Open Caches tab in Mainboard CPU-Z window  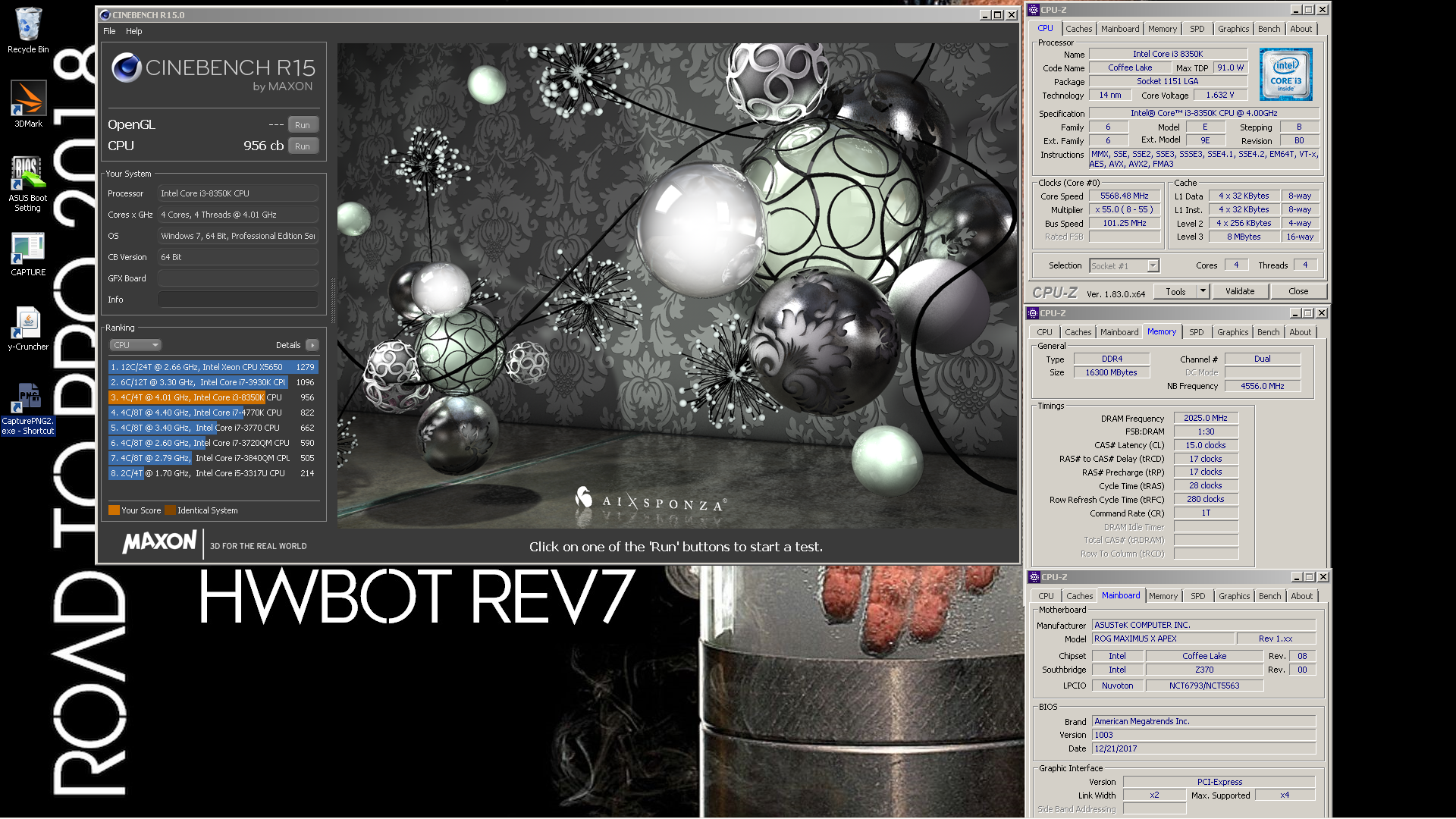tap(1079, 596)
